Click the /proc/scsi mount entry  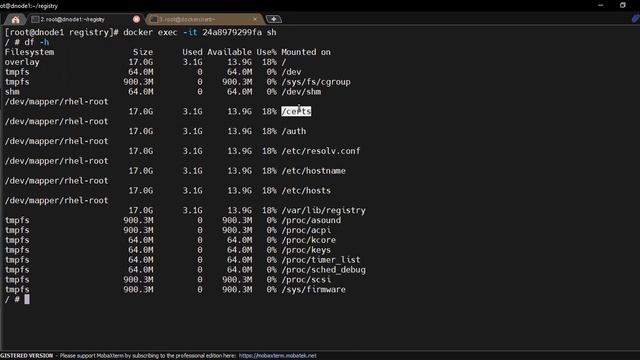coord(306,280)
